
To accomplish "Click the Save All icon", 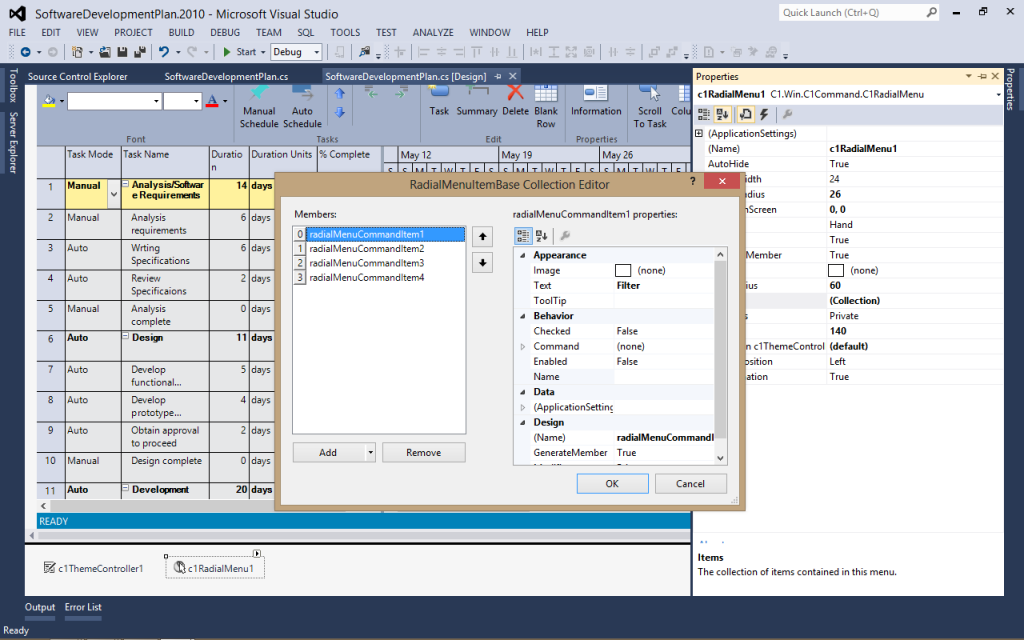I will point(140,52).
